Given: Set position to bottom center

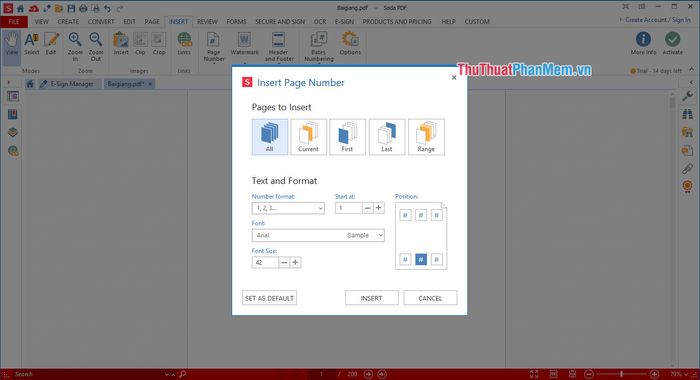Looking at the screenshot, I should click(x=421, y=259).
